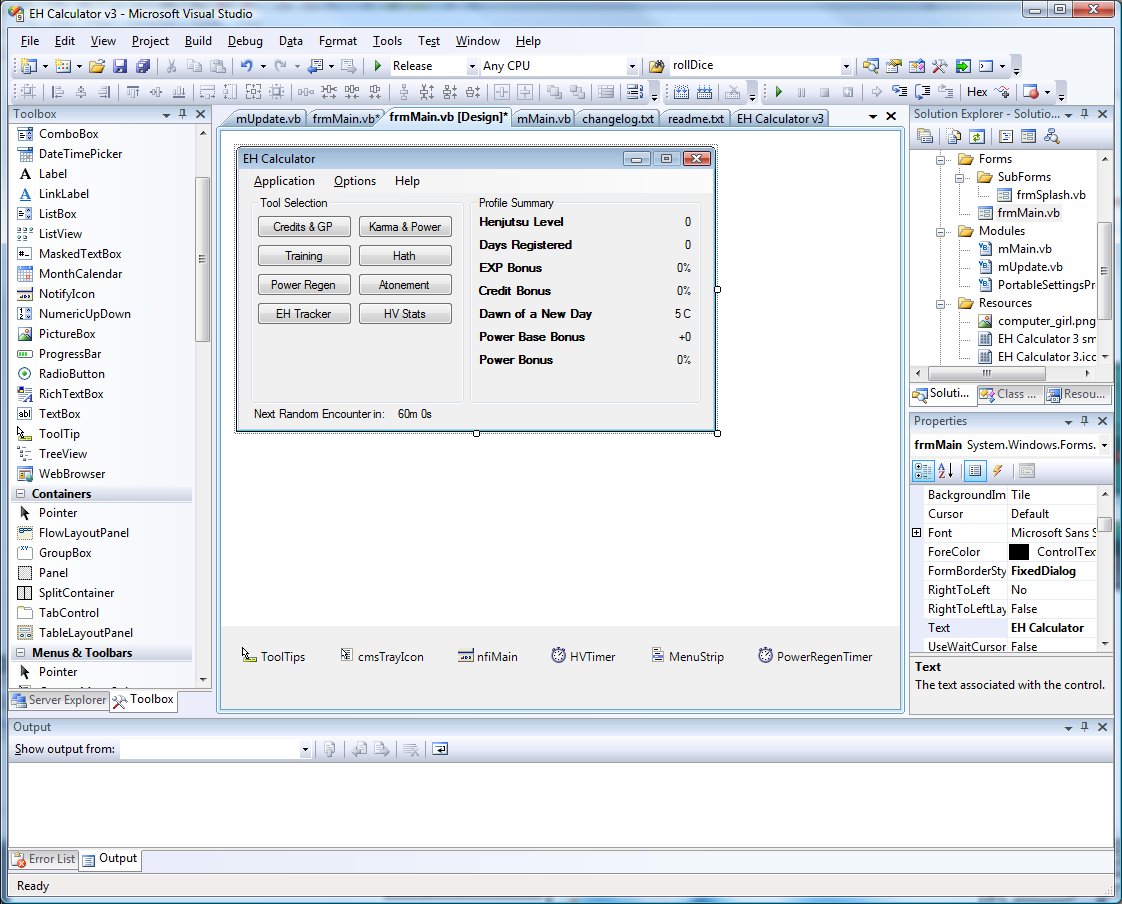
Task: Open the Format menu
Action: point(338,41)
